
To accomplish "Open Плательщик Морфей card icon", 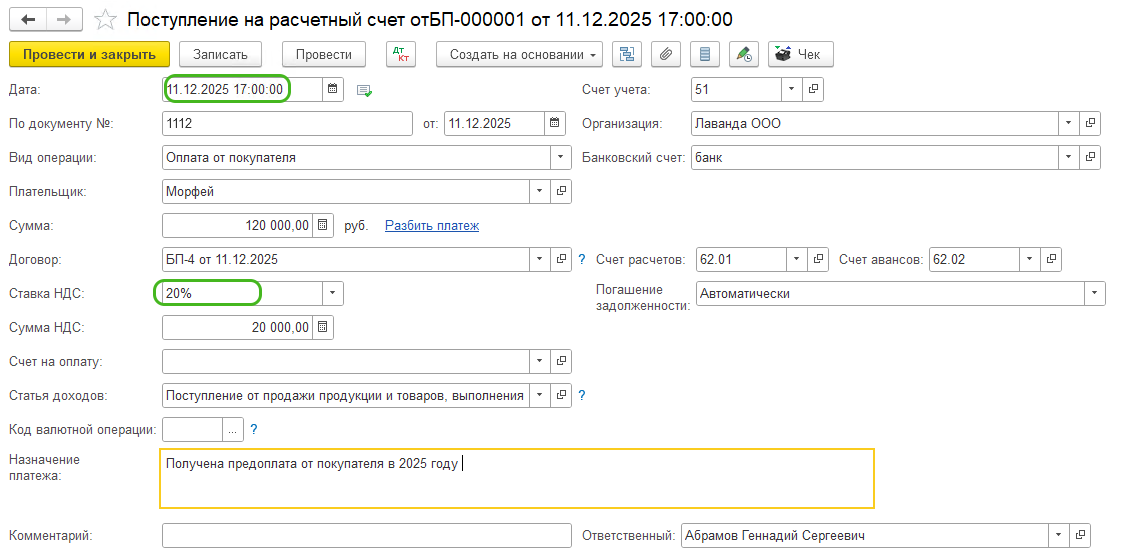I will click(560, 191).
